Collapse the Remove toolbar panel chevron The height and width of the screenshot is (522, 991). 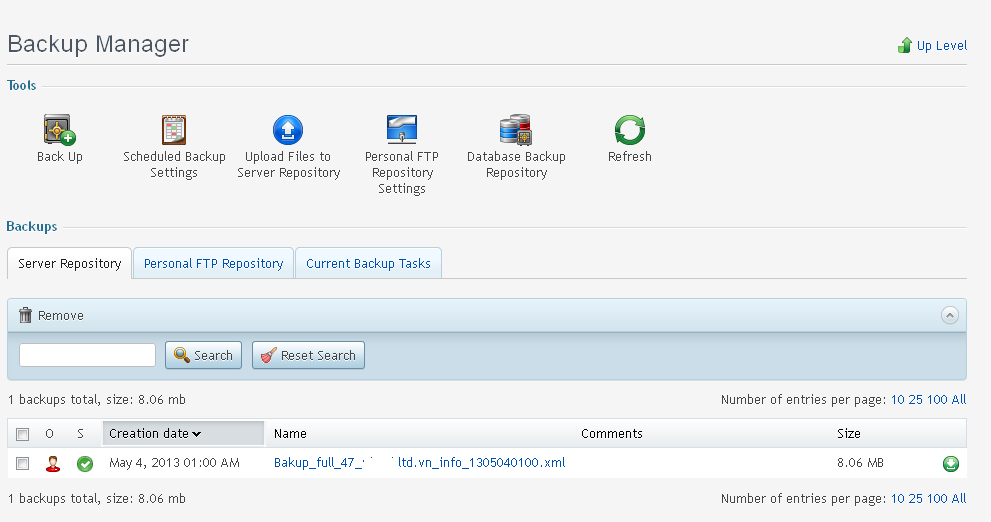tap(950, 315)
